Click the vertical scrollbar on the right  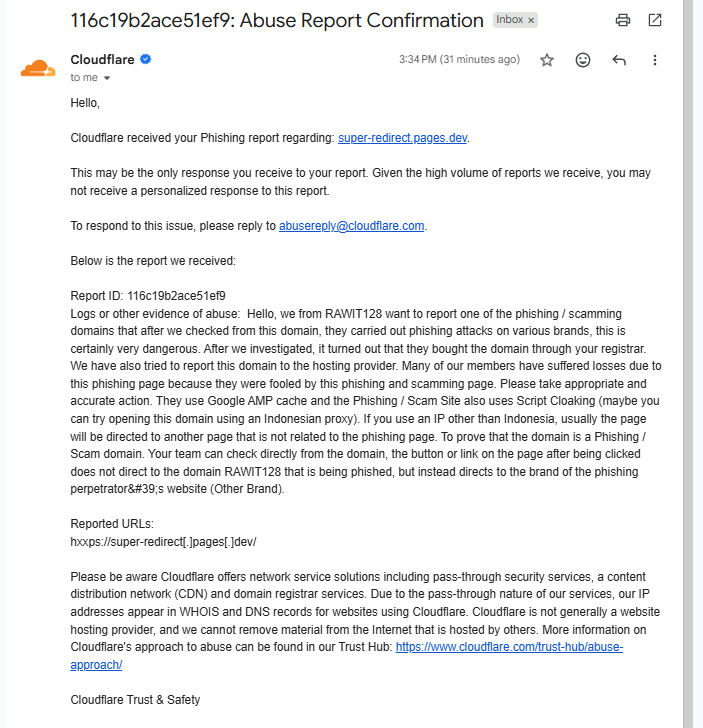click(688, 364)
